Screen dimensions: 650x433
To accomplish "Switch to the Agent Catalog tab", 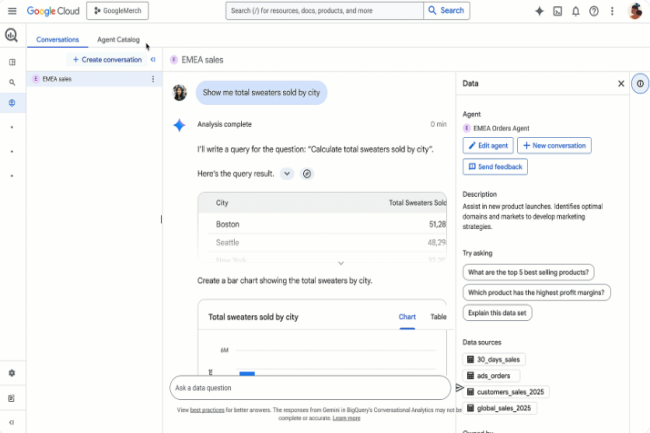I will [118, 40].
